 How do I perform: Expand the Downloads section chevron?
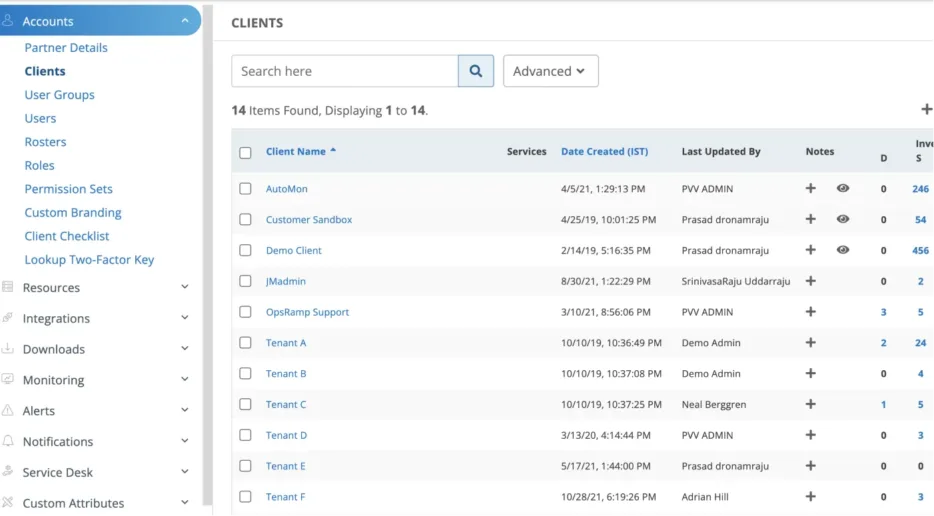point(185,349)
